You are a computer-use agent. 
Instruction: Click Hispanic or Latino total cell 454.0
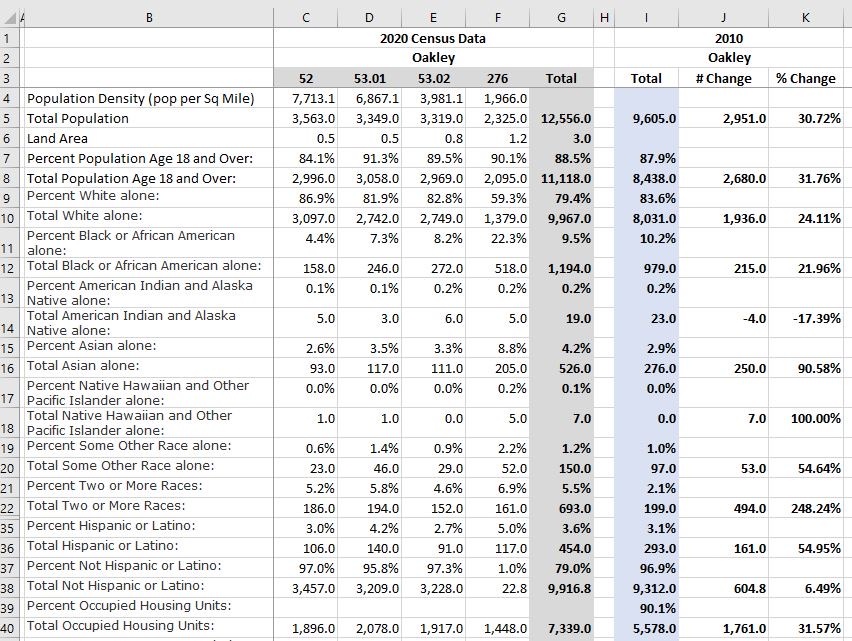(561, 549)
